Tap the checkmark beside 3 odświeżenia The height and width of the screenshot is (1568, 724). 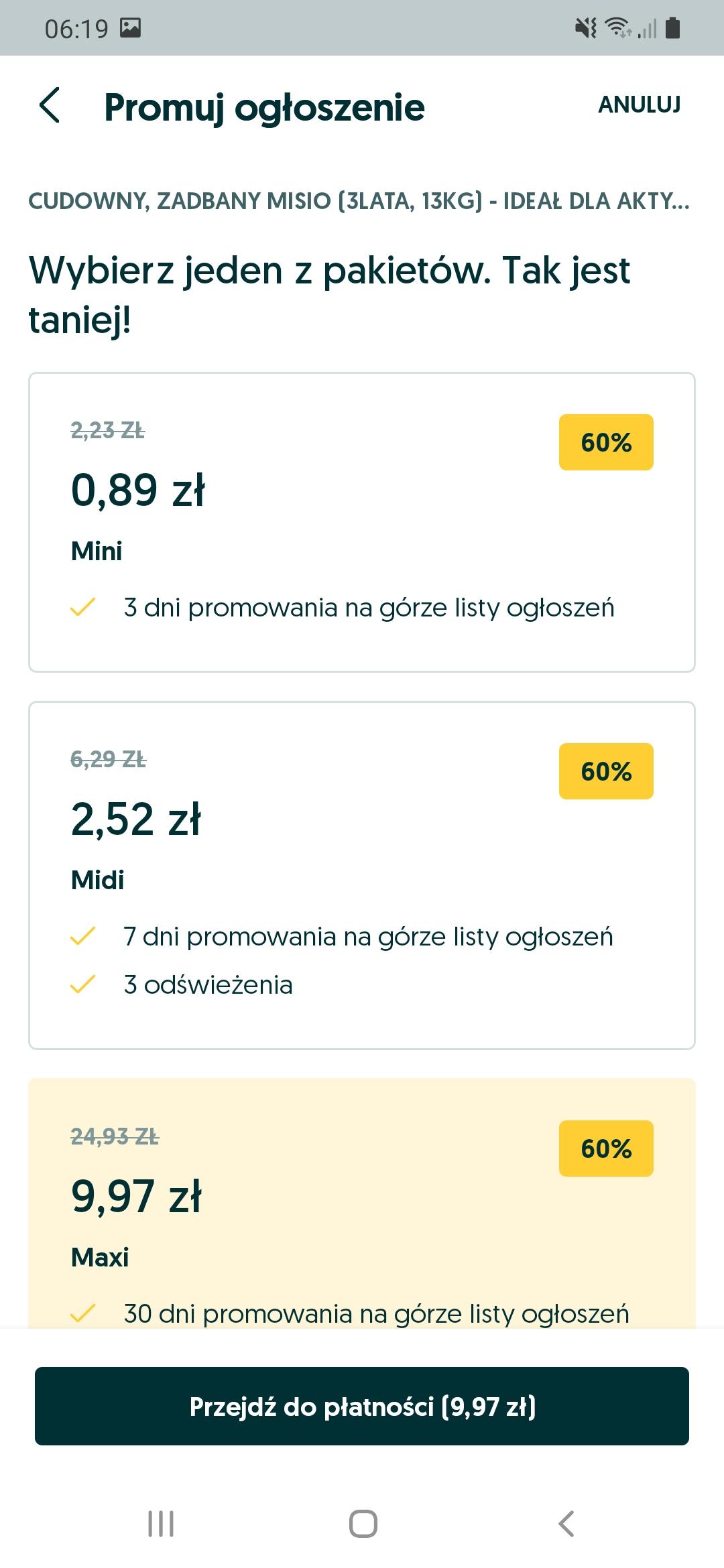point(82,984)
